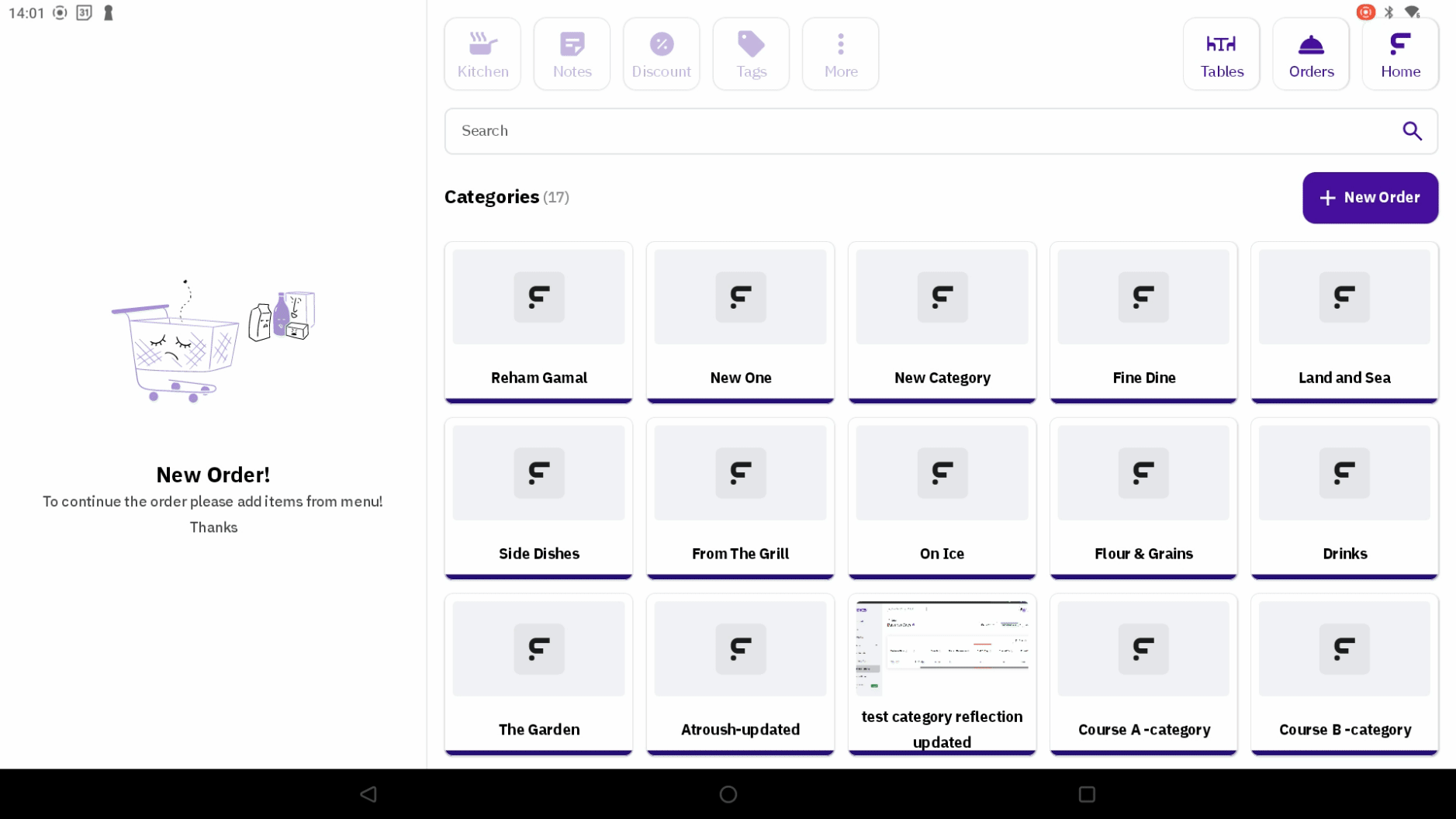Open the Tags icon

pos(750,54)
